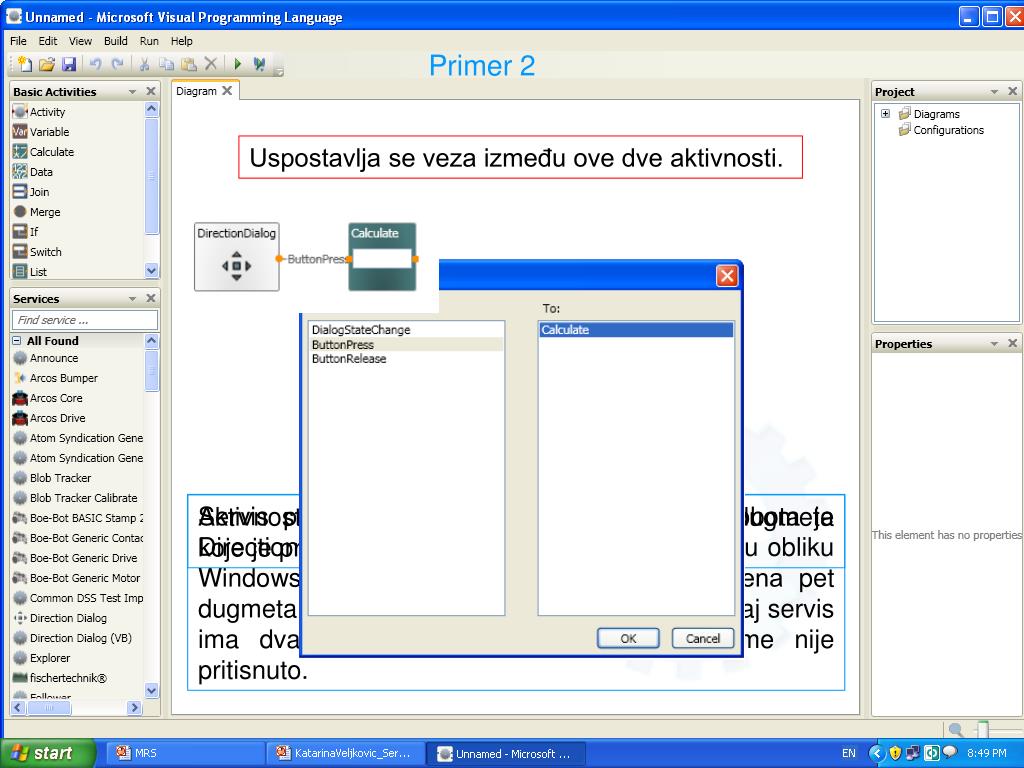This screenshot has height=768, width=1024.
Task: Click the Cut scissors toolbar icon
Action: [x=144, y=63]
